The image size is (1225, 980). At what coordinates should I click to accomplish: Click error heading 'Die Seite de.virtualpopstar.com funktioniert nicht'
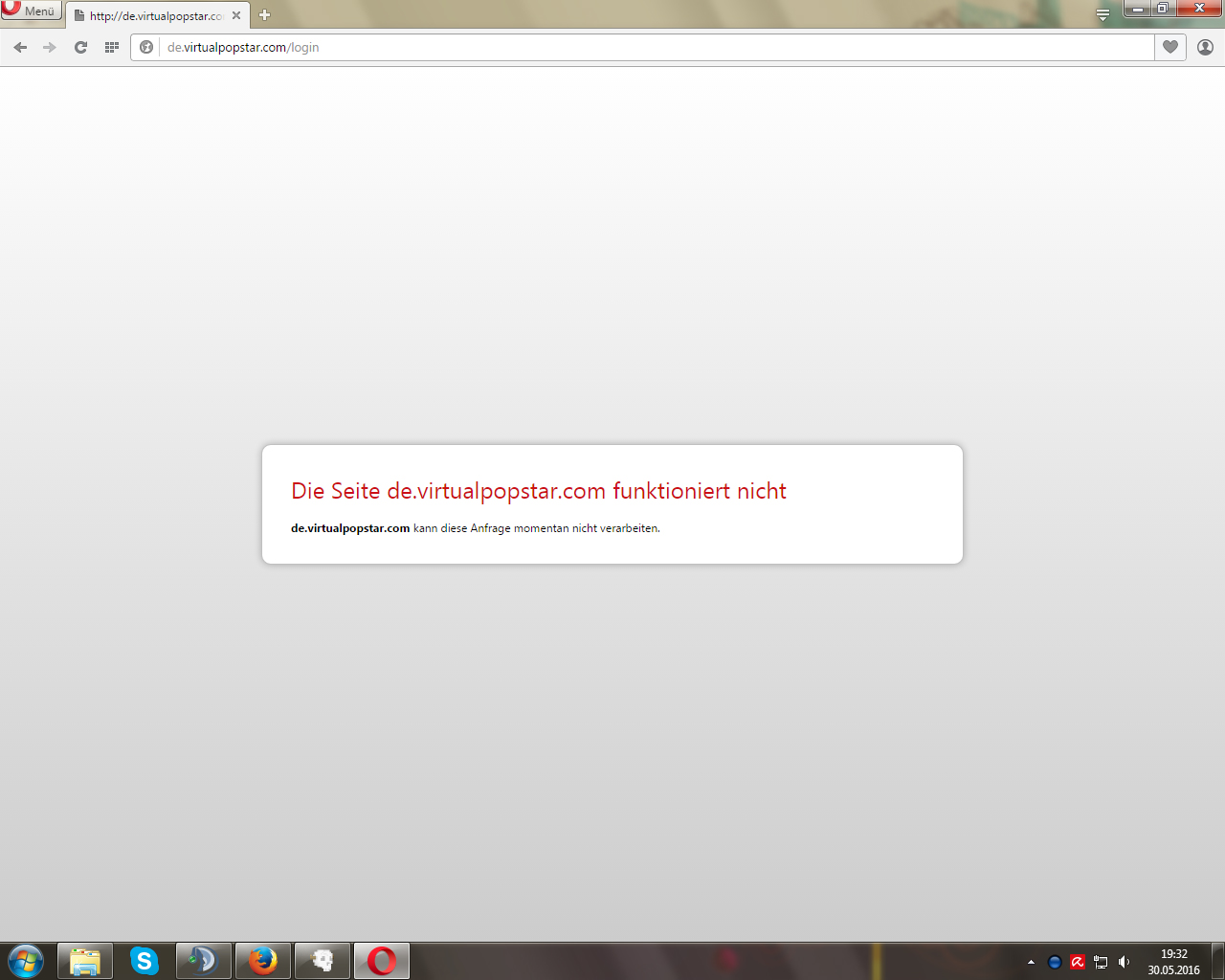(539, 491)
